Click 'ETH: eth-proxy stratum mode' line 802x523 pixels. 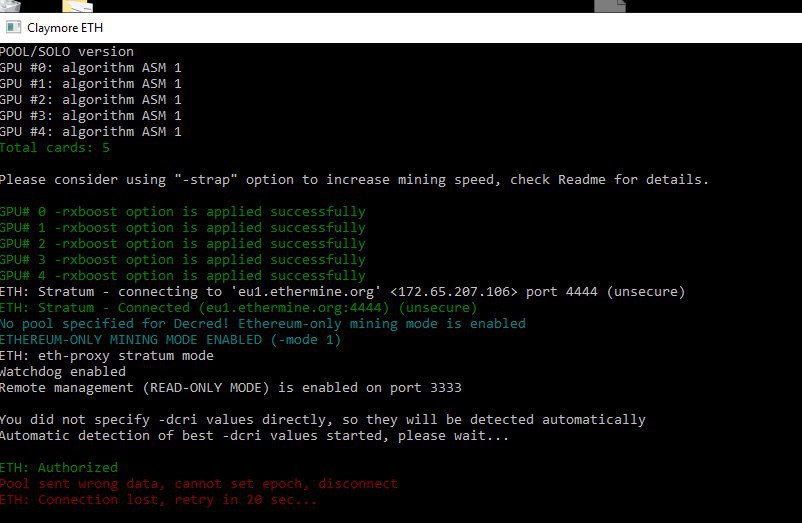click(x=106, y=356)
